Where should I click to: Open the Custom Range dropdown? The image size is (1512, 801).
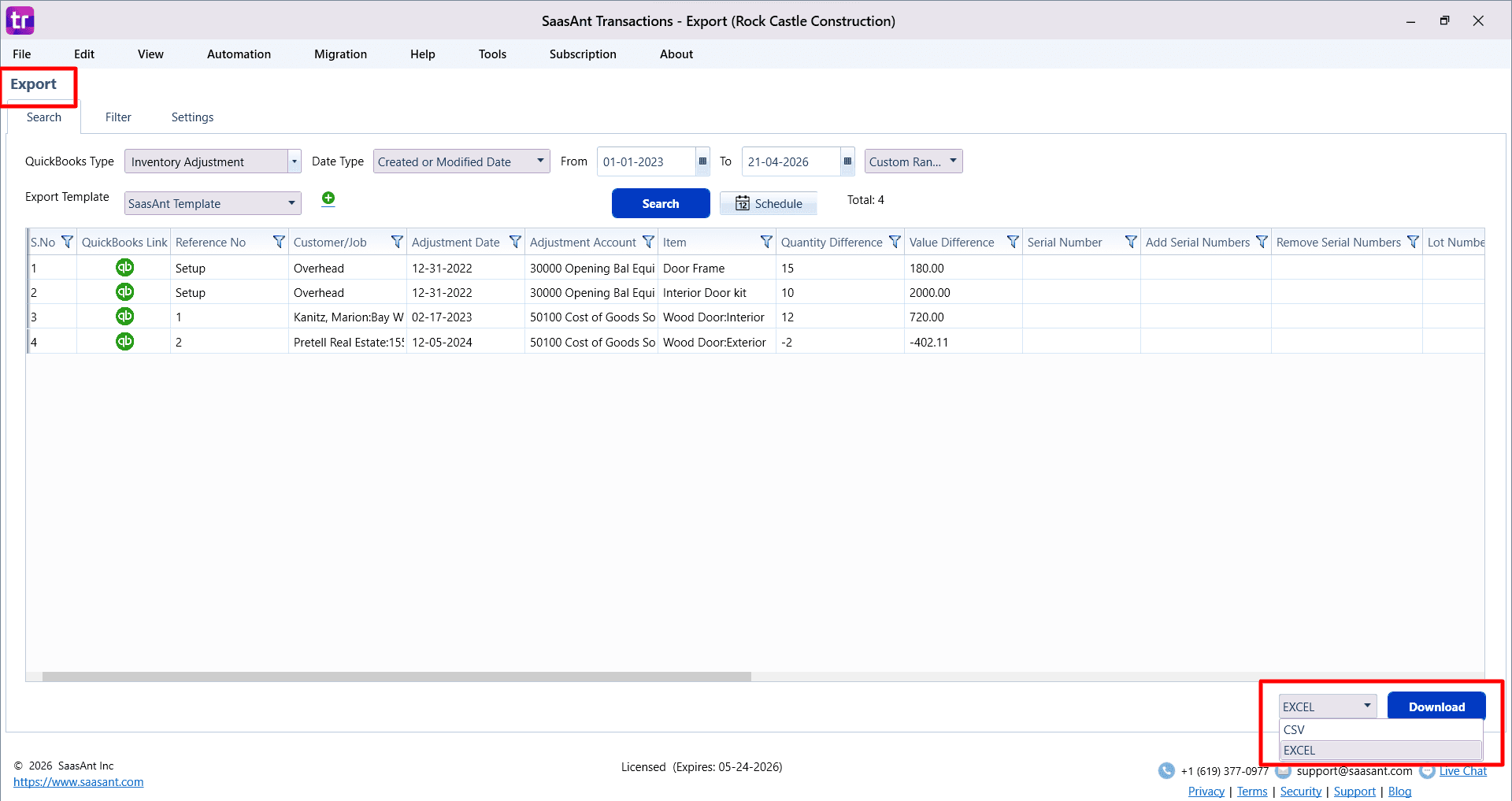tap(913, 161)
